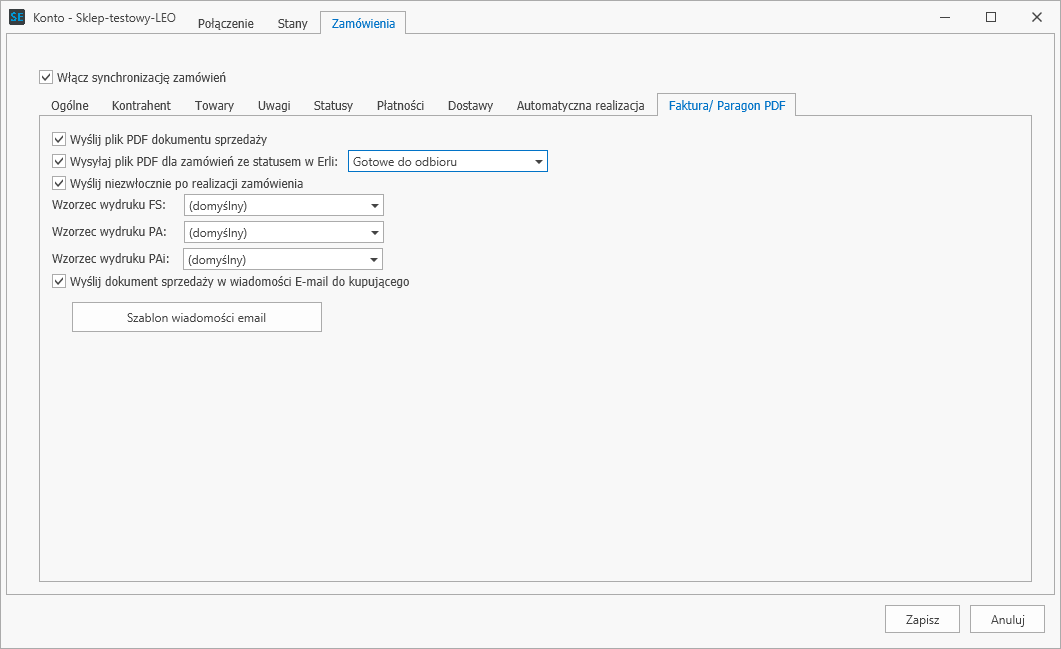Open Wzorzec wydruku PAi combo box

tap(283, 259)
